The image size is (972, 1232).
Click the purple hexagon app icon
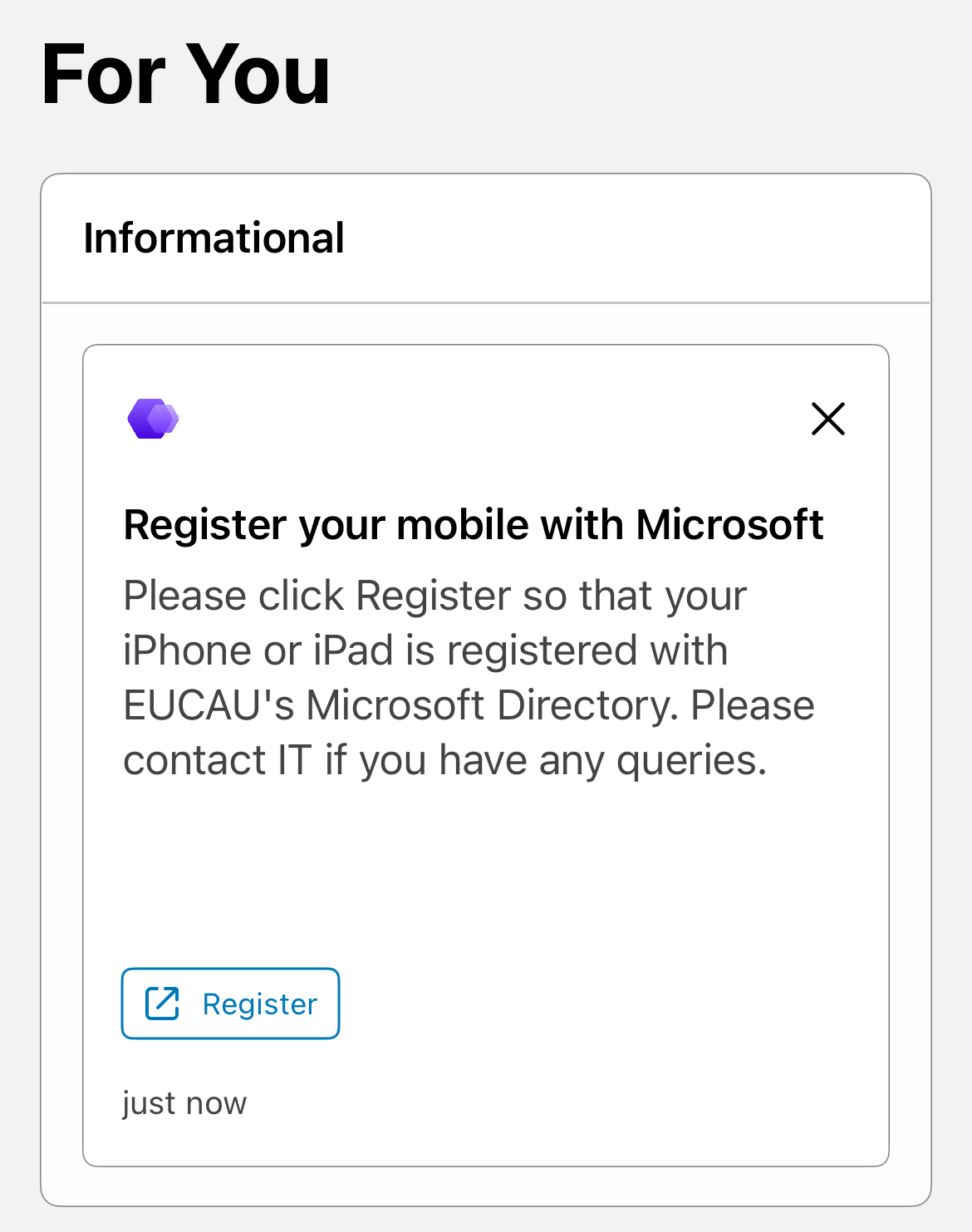click(153, 418)
